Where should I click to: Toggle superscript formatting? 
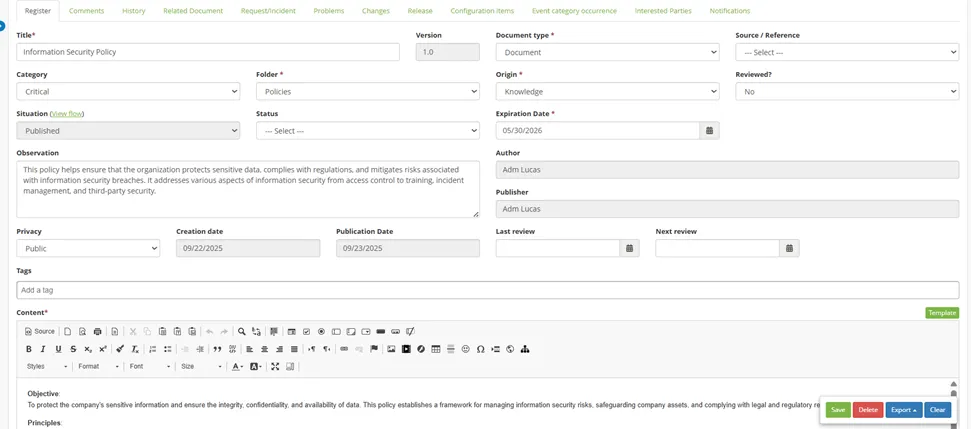pyautogui.click(x=103, y=349)
